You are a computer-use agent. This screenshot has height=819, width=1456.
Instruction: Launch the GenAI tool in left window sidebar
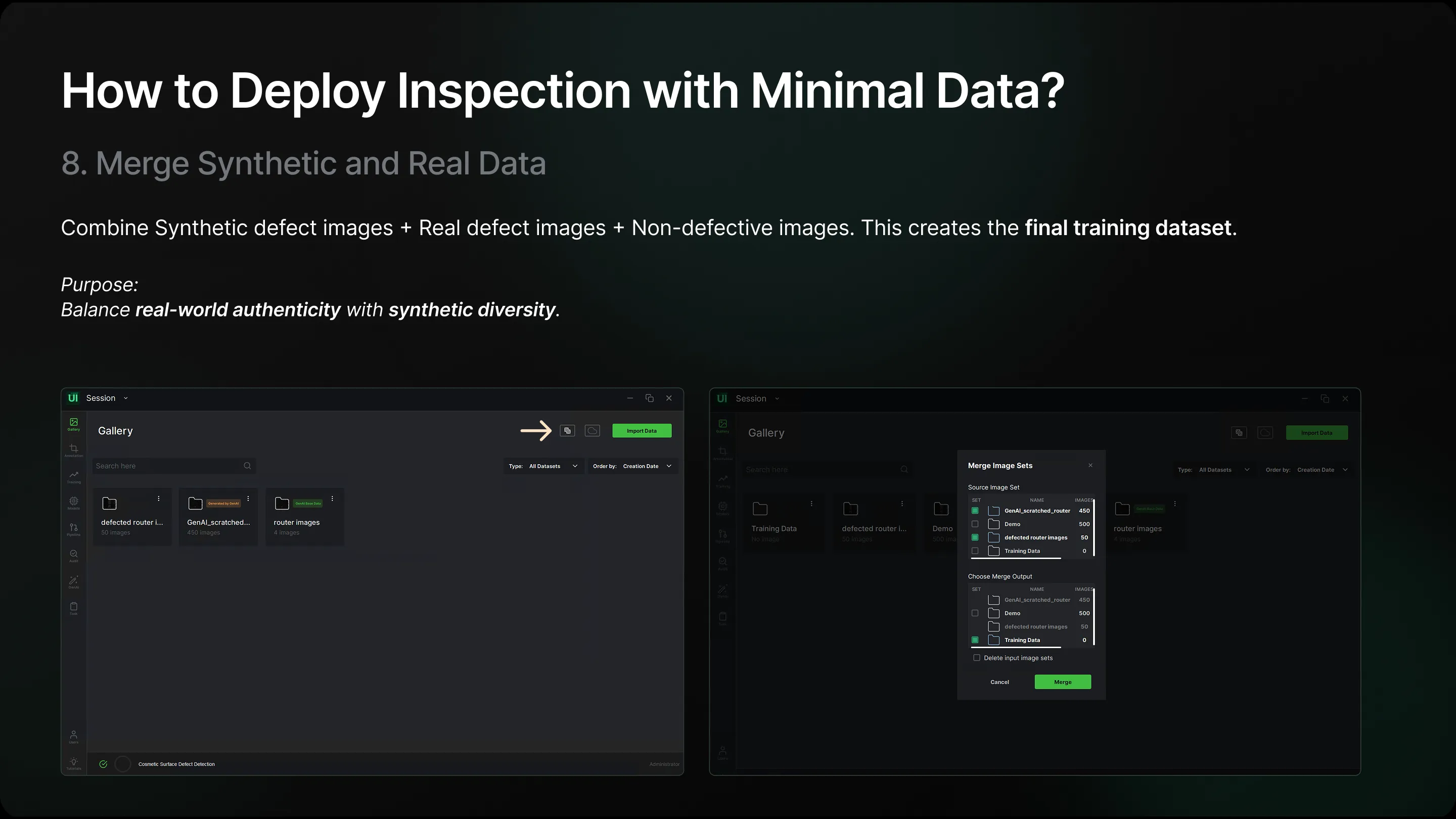coord(73,582)
